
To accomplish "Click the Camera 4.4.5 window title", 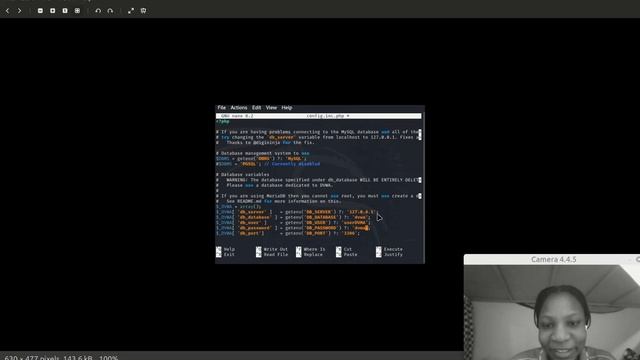I will 553,259.
